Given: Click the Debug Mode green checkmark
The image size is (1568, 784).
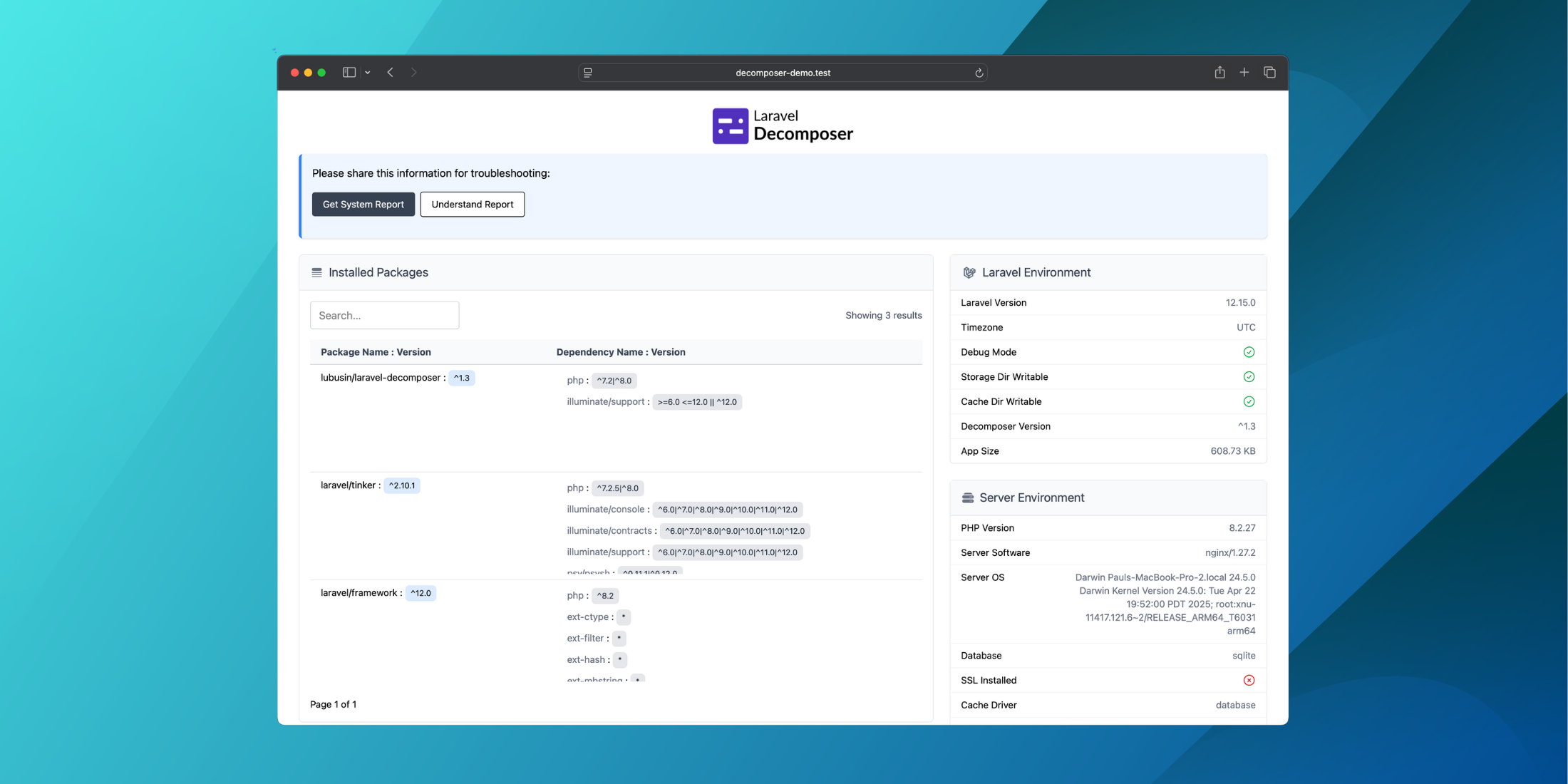Looking at the screenshot, I should (x=1249, y=351).
